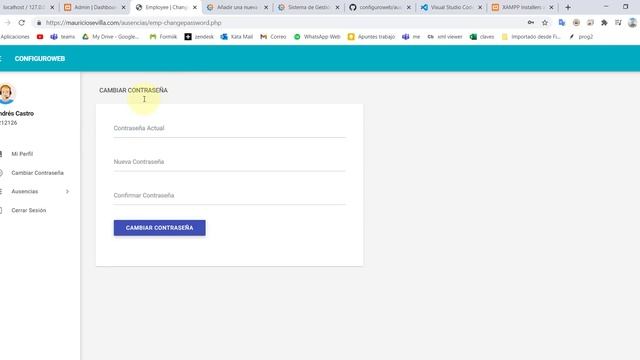Image resolution: width=640 pixels, height=360 pixels.
Task: Open the Formik bookmark
Action: [163, 37]
